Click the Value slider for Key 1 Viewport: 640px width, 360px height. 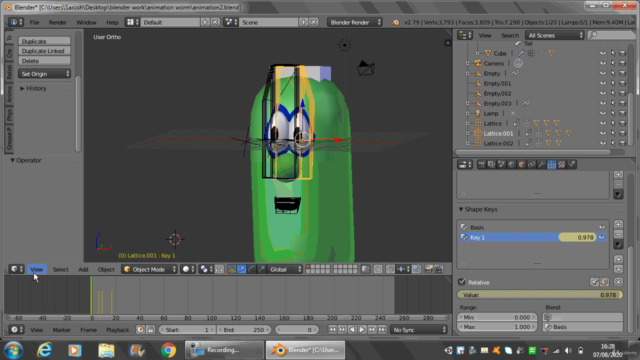(540, 295)
